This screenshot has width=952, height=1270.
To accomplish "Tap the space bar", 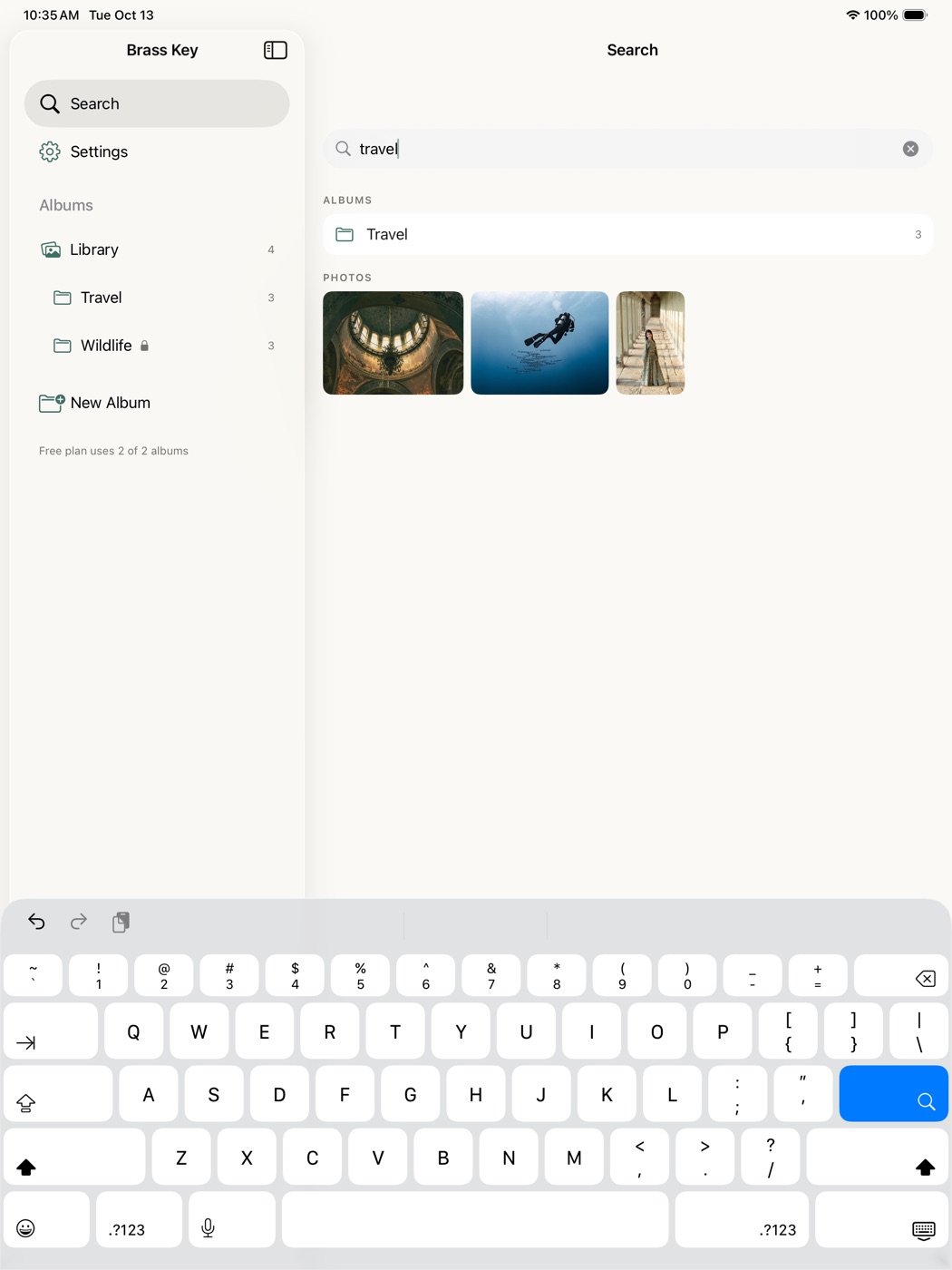I will tap(475, 1220).
